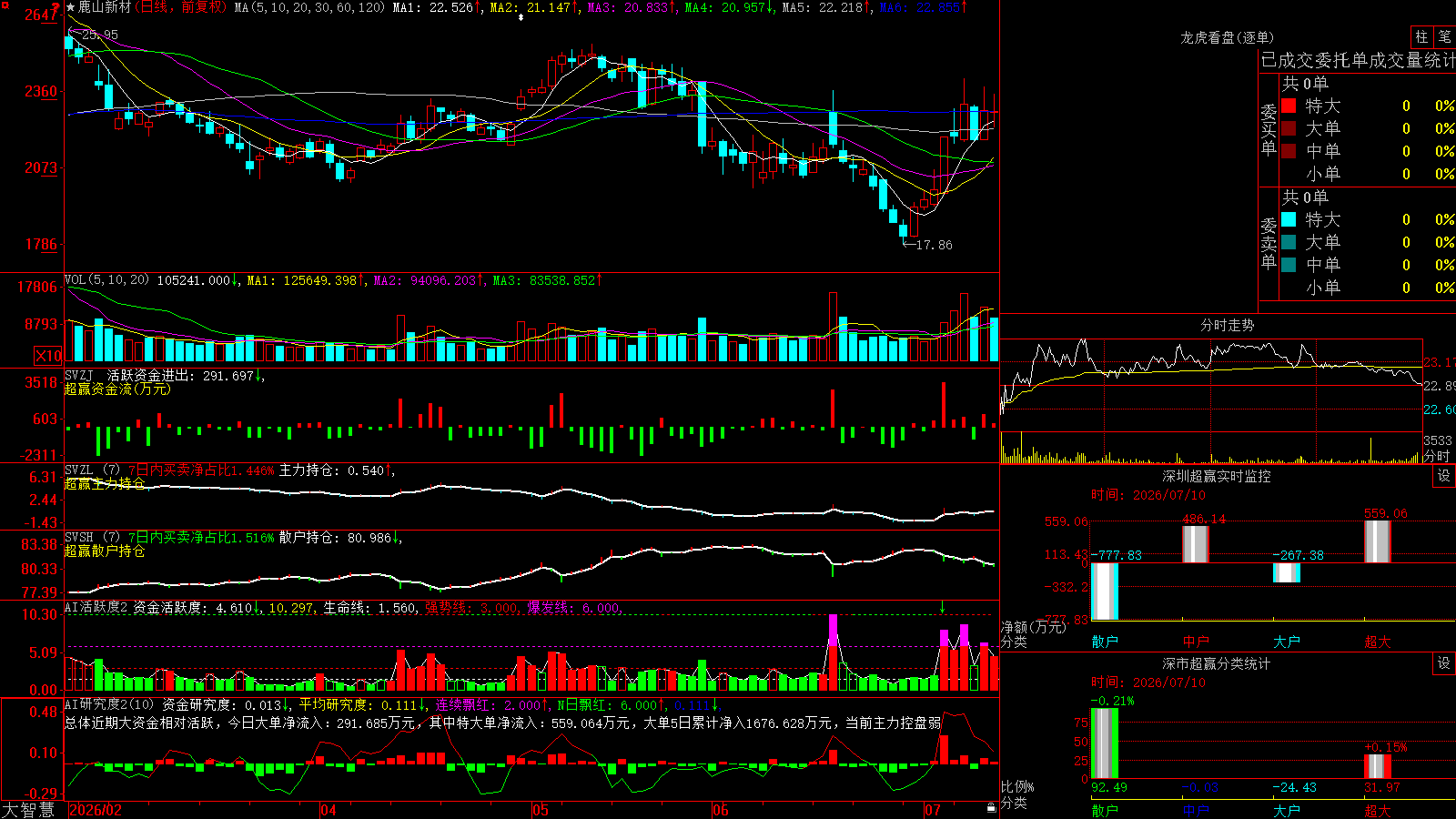Click the lock icon at chart bottom
Screen dimensions: 1456x819
pyautogui.click(x=991, y=807)
